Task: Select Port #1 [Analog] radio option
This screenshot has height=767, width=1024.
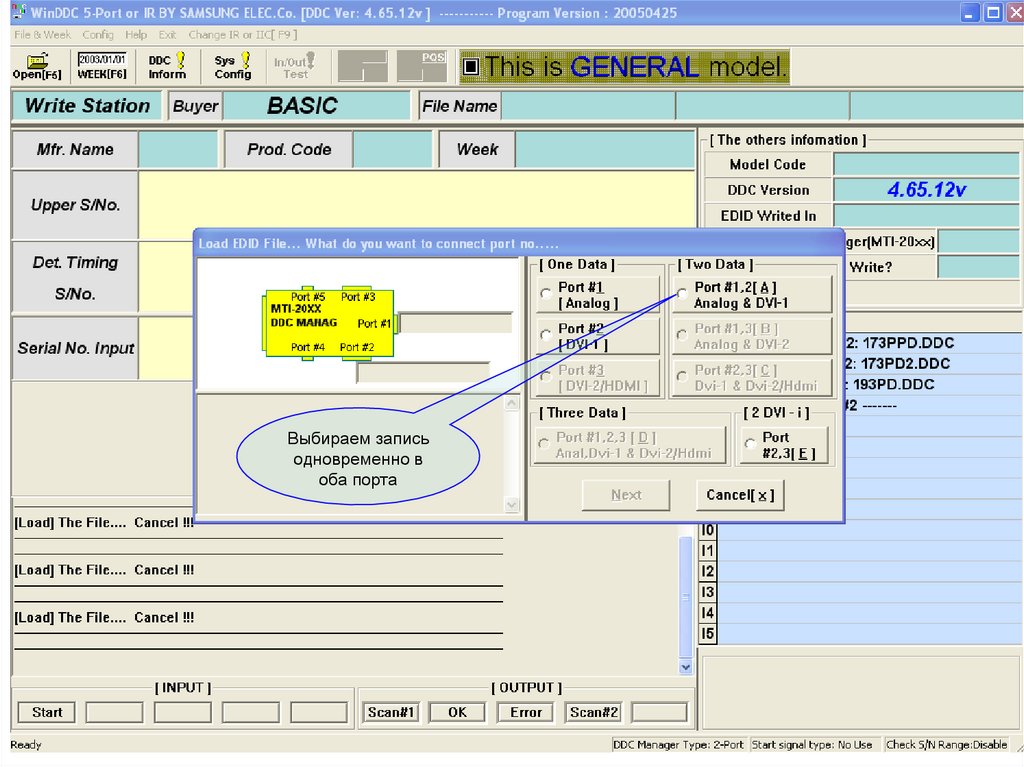Action: pos(545,295)
